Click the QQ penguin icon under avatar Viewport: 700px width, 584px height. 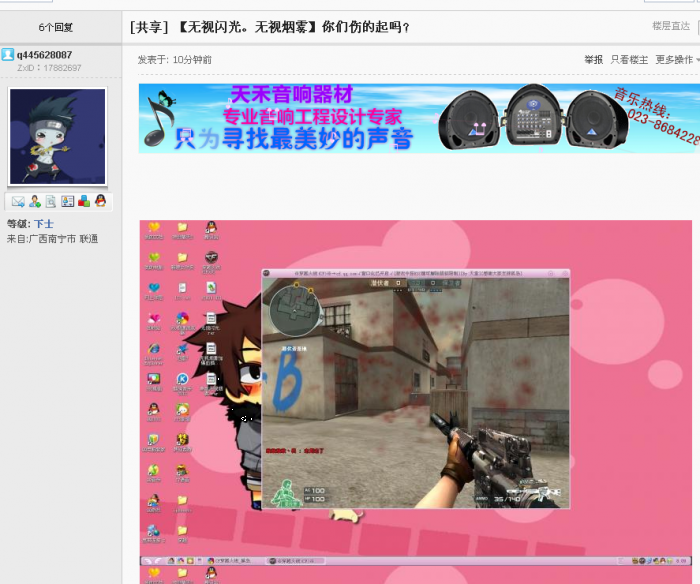[100, 201]
